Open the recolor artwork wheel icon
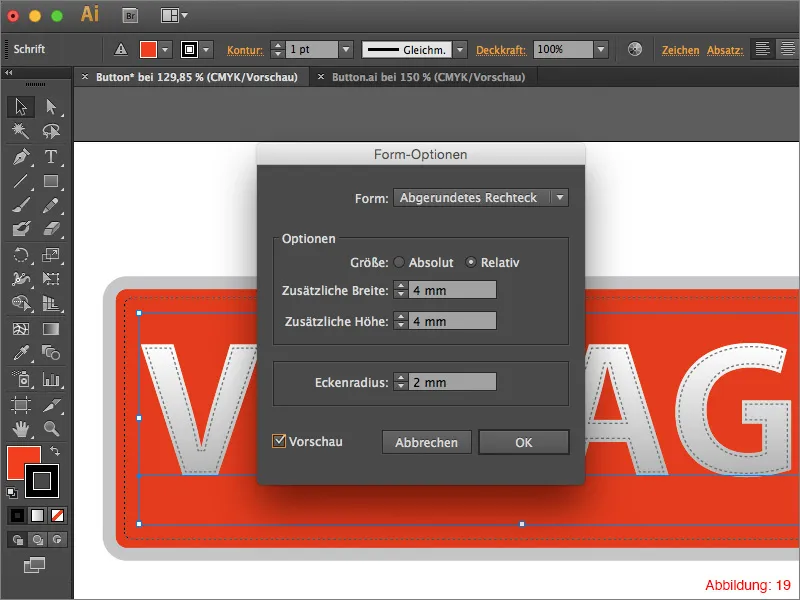 coord(635,49)
